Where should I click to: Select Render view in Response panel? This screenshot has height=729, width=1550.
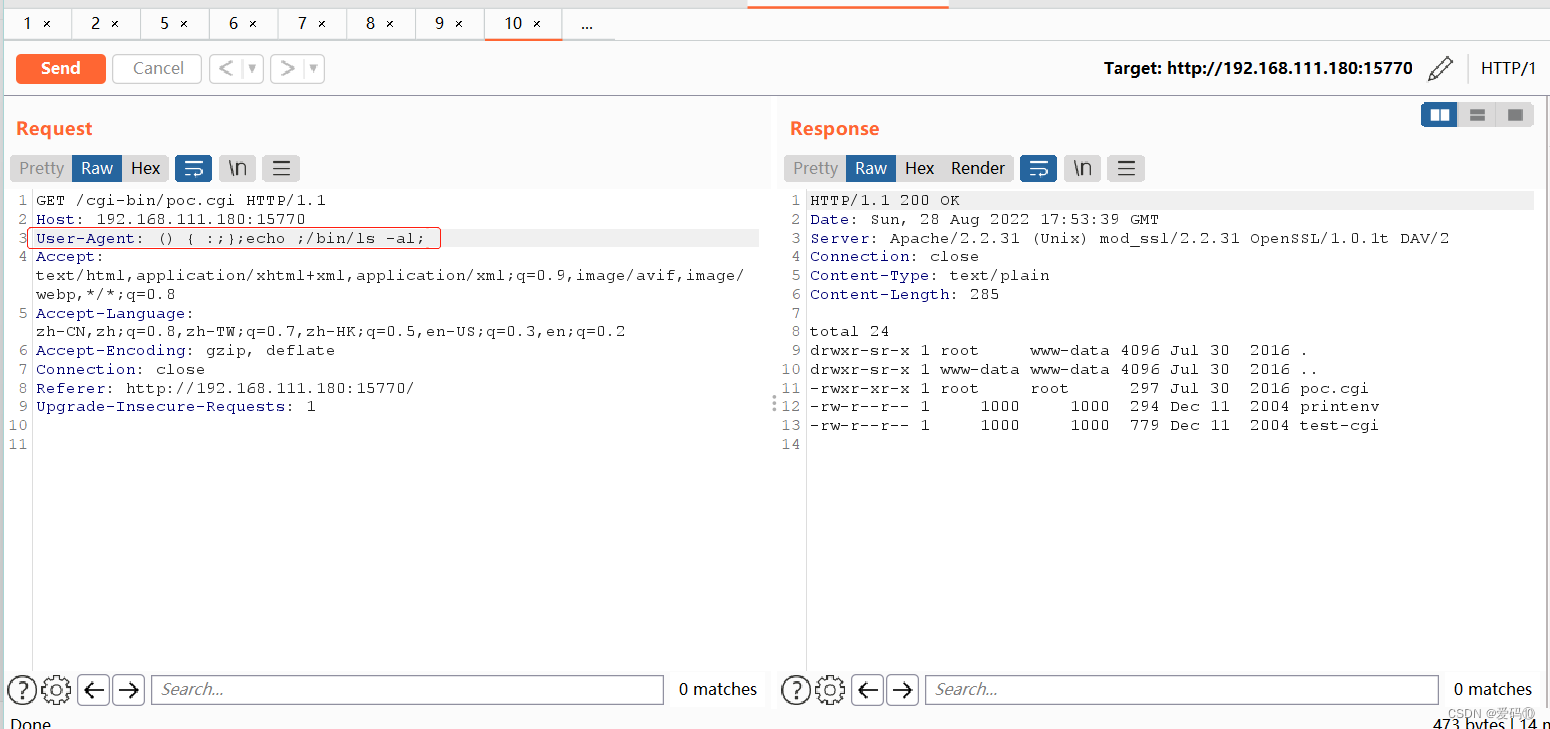pyautogui.click(x=978, y=168)
